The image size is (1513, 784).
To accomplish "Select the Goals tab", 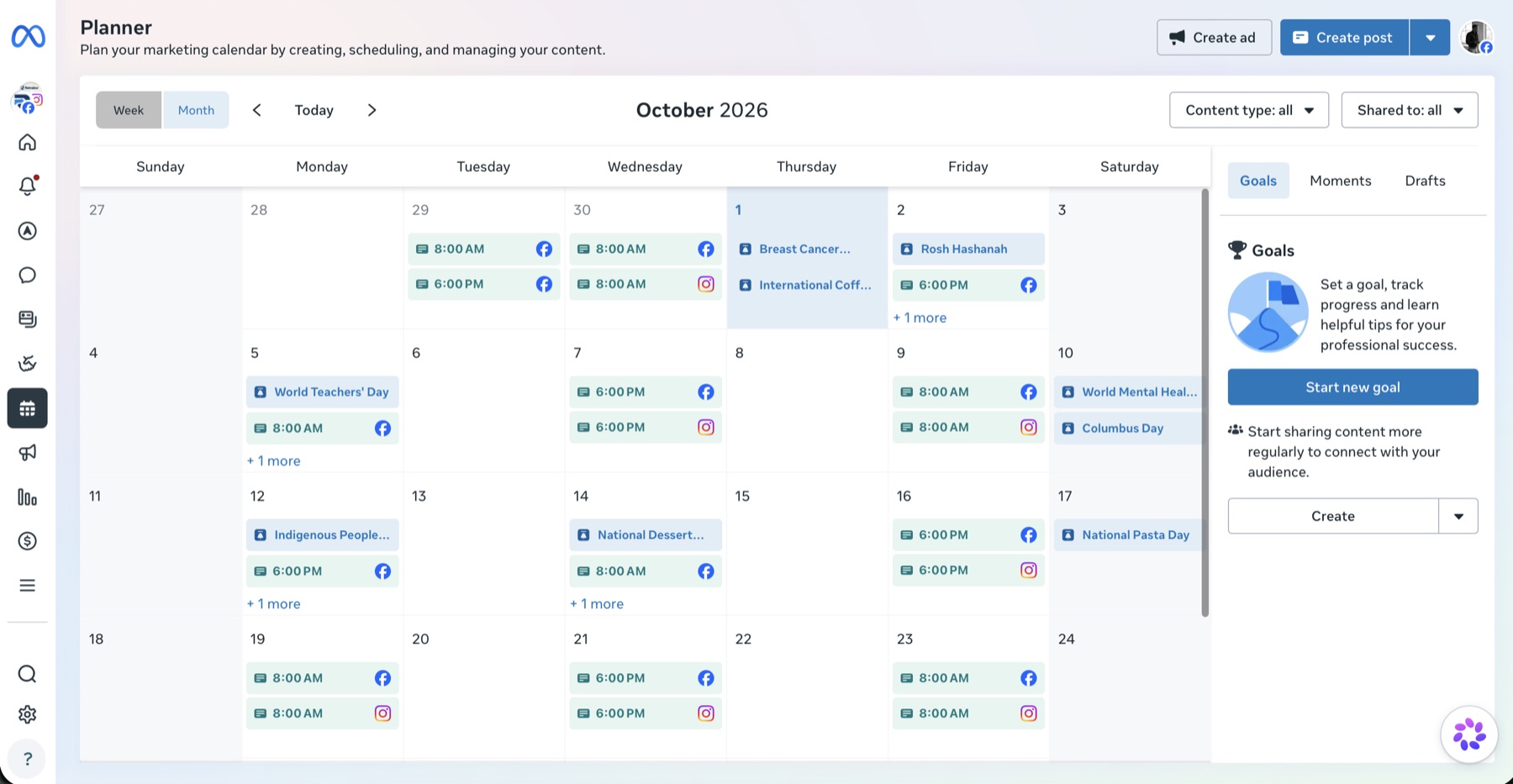I will (x=1258, y=181).
